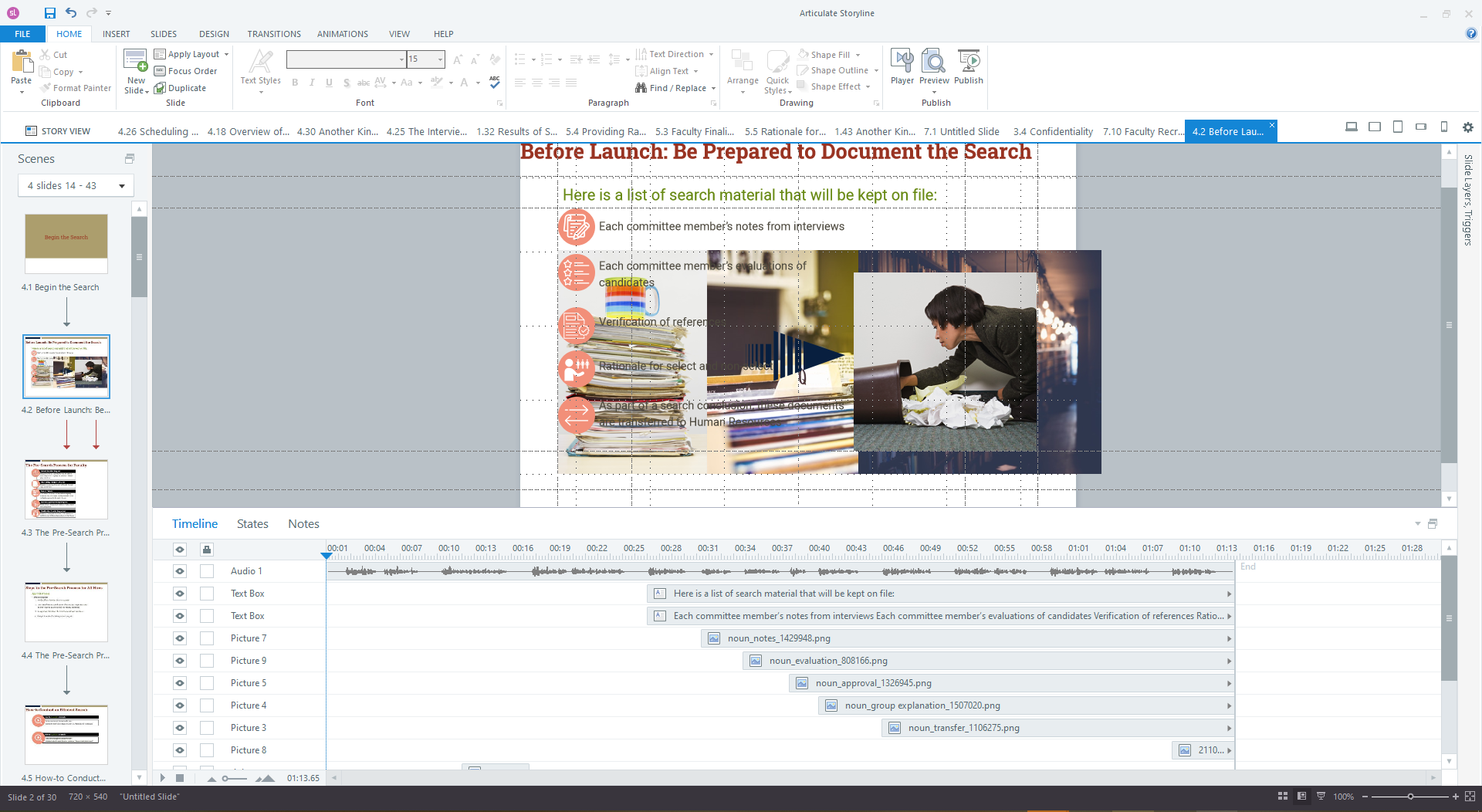Expand Shape Outline options
This screenshot has width=1482, height=812.
tap(876, 70)
